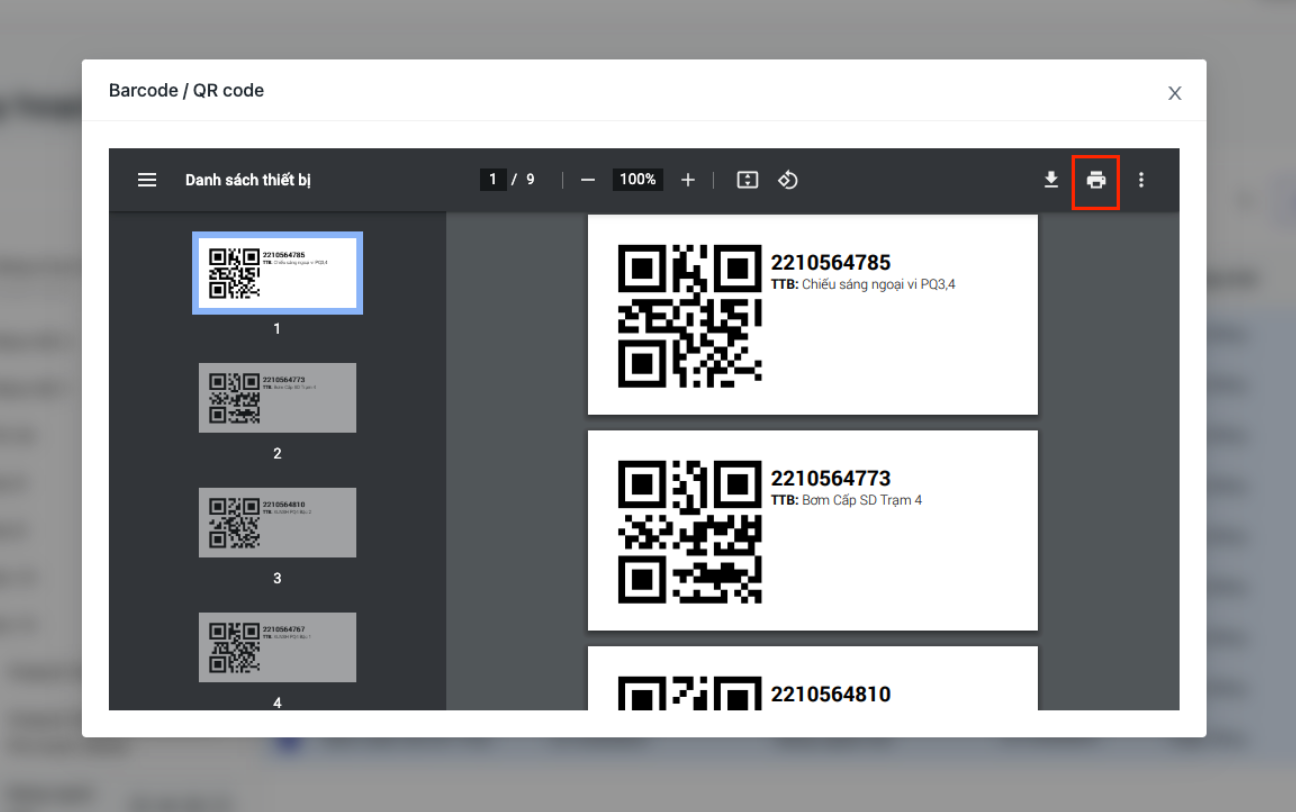Fit the PDF to page
Image resolution: width=1296 pixels, height=812 pixels.
(x=747, y=180)
